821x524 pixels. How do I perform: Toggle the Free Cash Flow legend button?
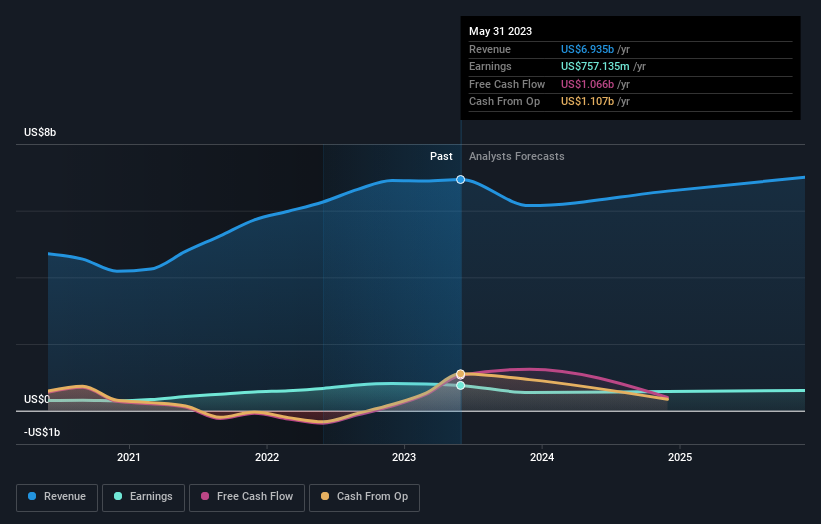click(x=247, y=497)
